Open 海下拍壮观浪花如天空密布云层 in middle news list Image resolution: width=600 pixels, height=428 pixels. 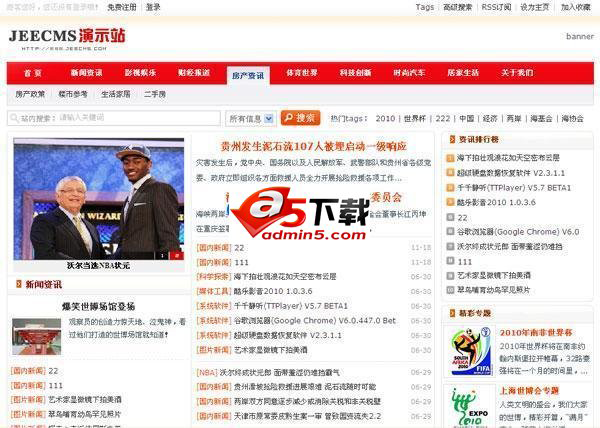point(285,277)
